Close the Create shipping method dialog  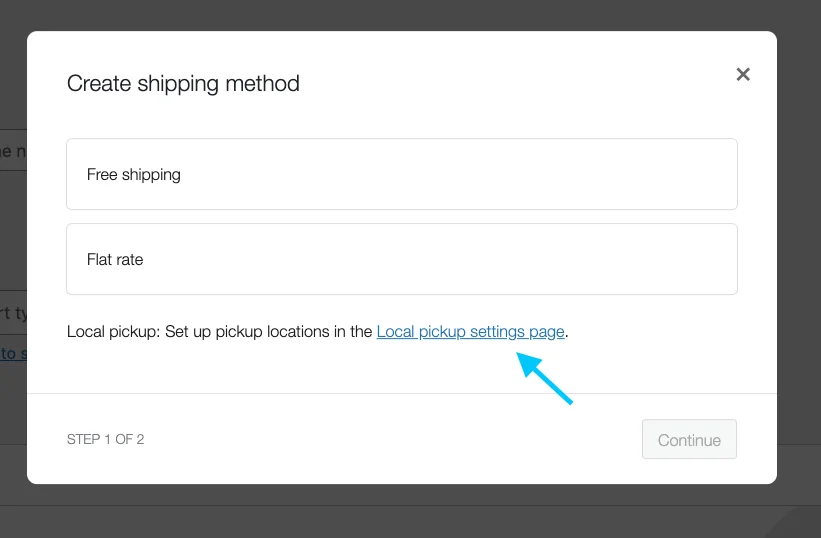742,74
